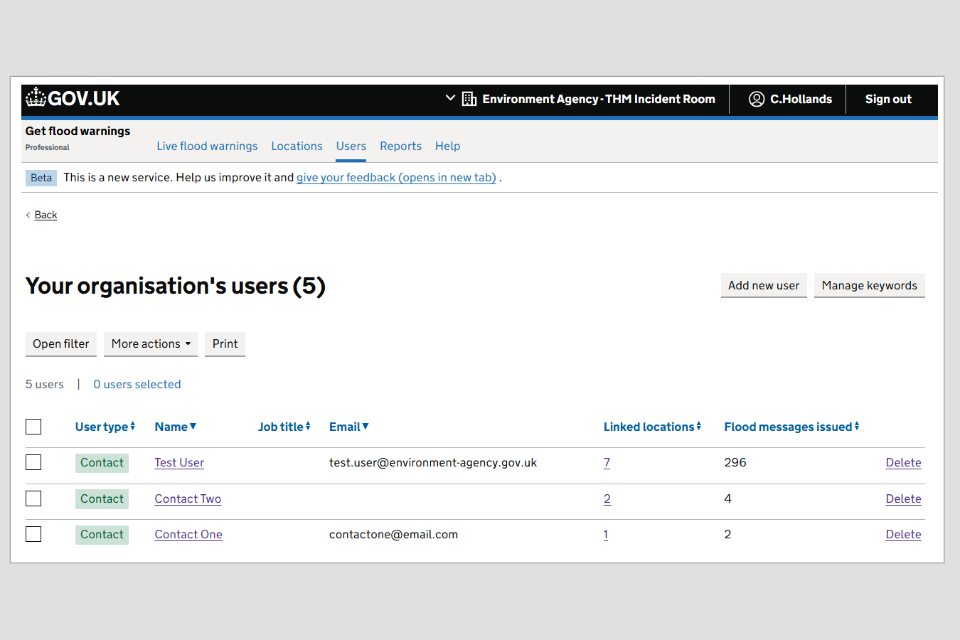Click the organisation building icon in header
960x640 pixels.
coord(469,99)
